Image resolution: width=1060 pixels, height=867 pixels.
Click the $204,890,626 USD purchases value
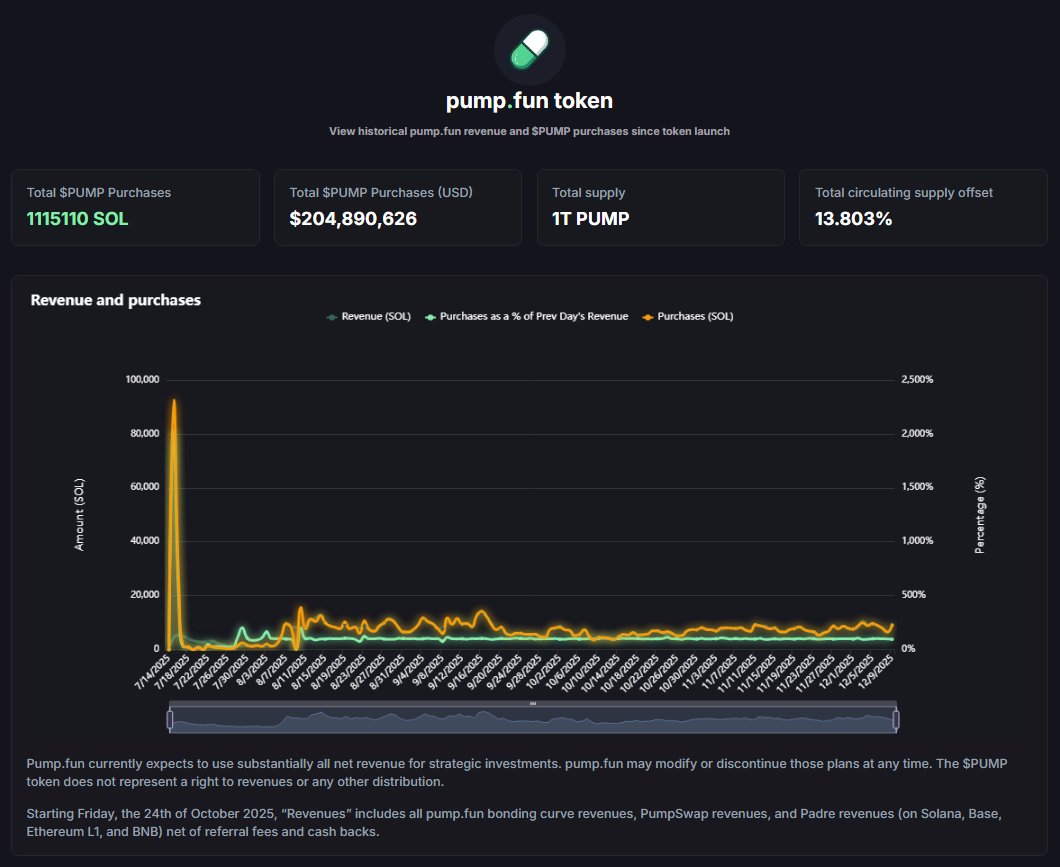(x=353, y=219)
